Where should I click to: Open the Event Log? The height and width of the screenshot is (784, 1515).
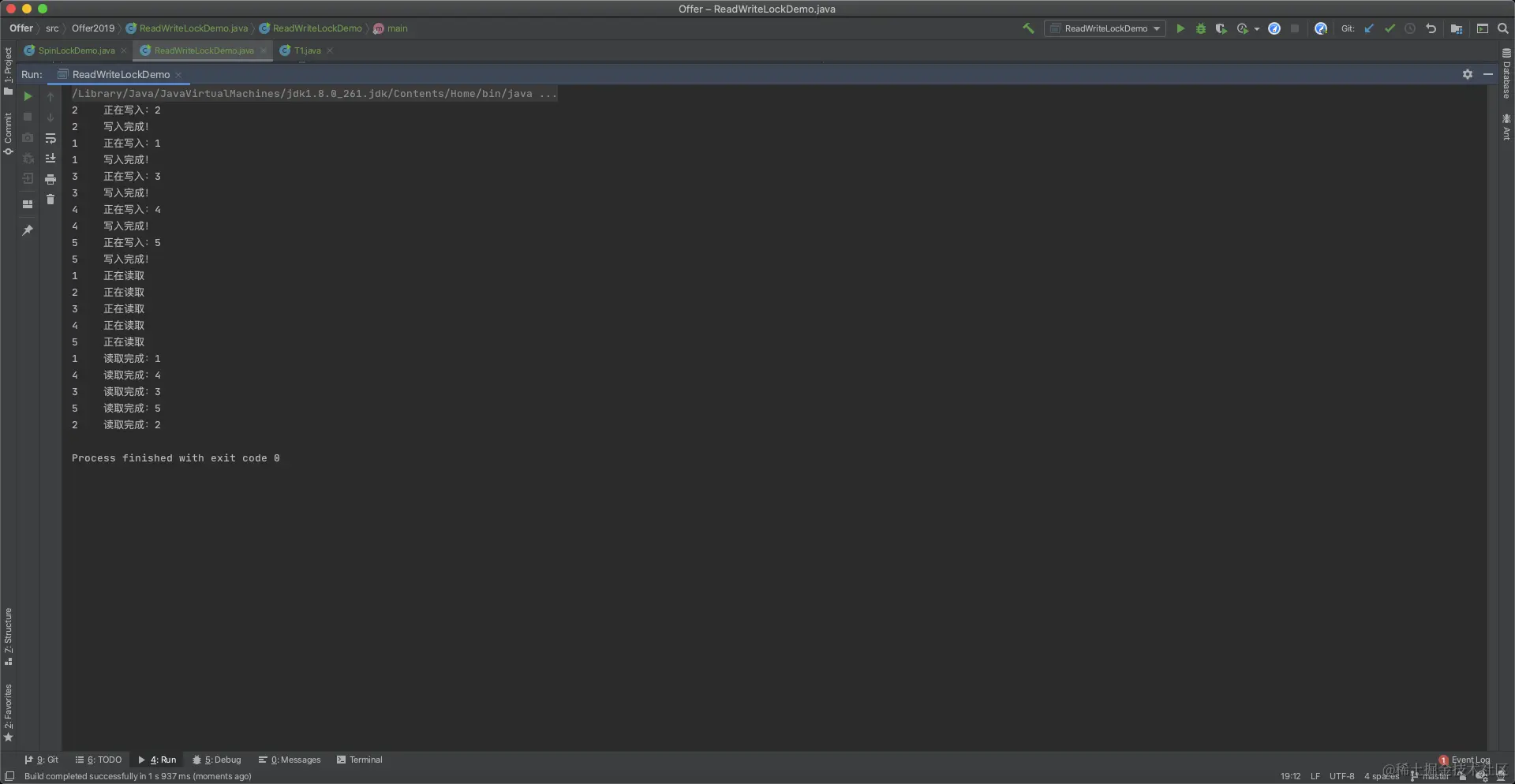click(x=1465, y=760)
